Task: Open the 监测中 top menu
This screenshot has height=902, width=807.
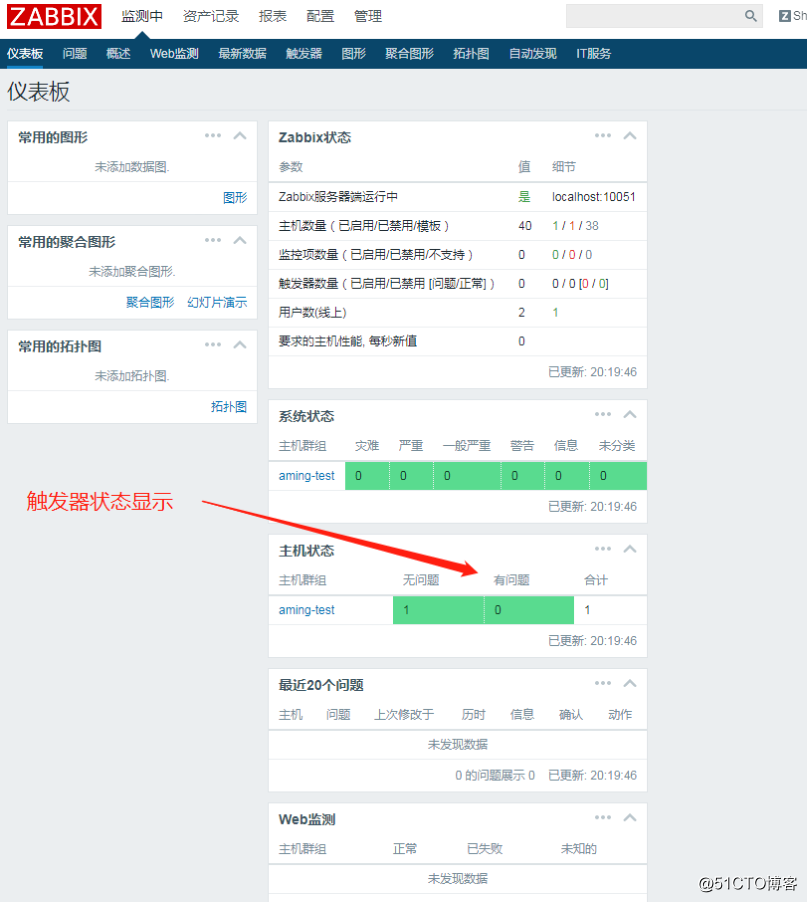Action: [x=142, y=16]
